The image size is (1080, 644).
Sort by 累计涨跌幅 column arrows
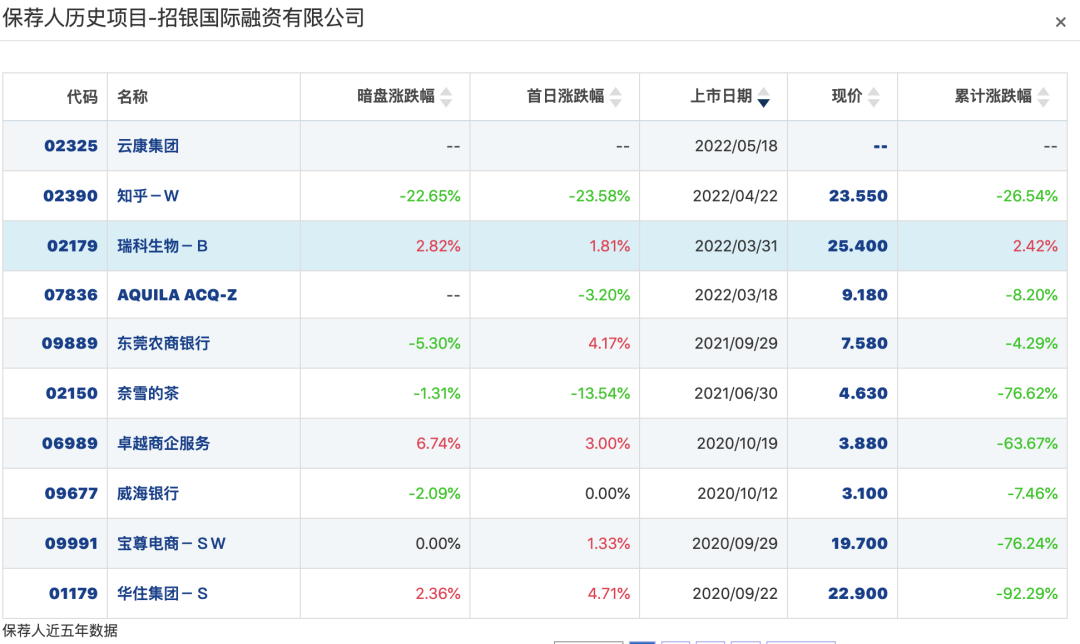coord(1043,97)
